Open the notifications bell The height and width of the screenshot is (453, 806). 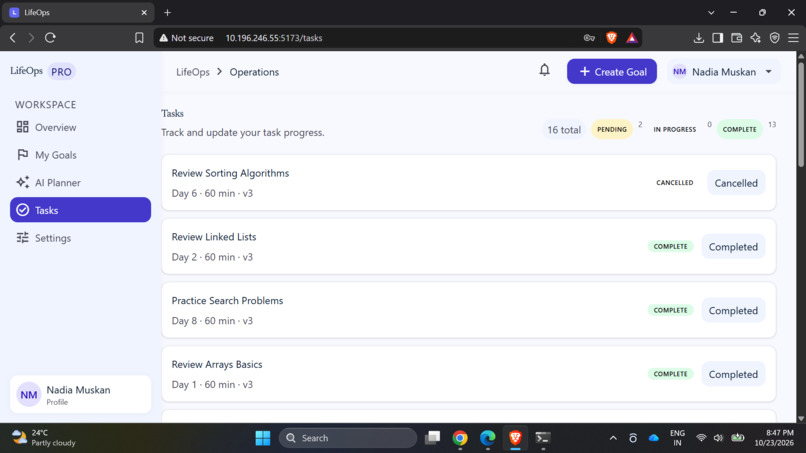click(544, 70)
